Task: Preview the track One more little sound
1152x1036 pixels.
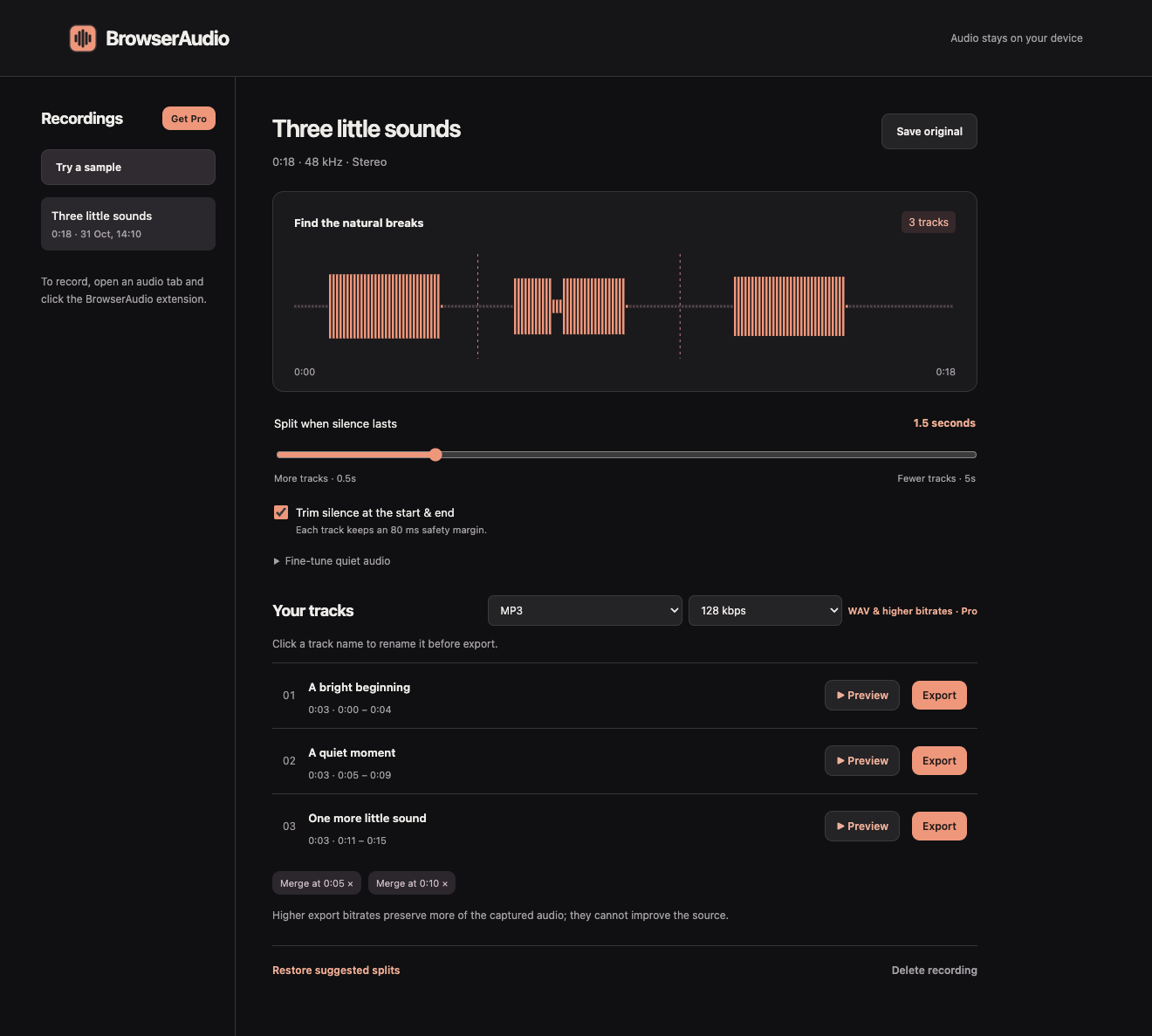Action: (x=861, y=827)
